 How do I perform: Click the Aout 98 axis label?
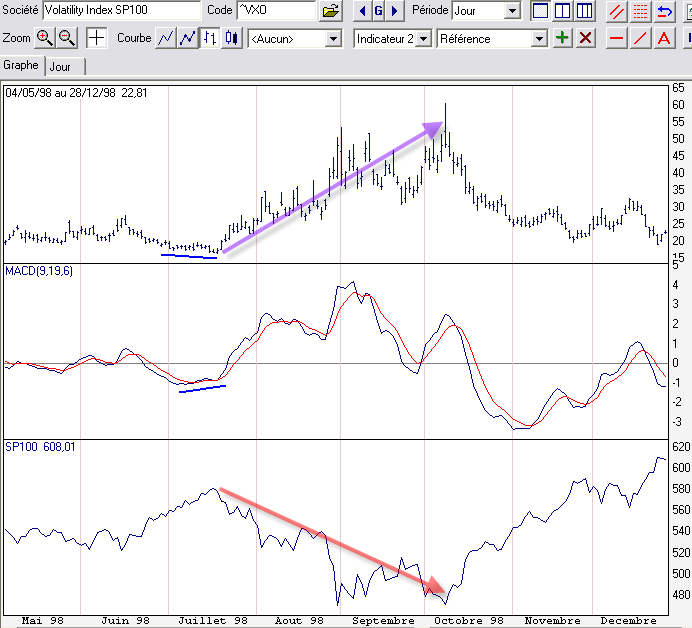[299, 621]
